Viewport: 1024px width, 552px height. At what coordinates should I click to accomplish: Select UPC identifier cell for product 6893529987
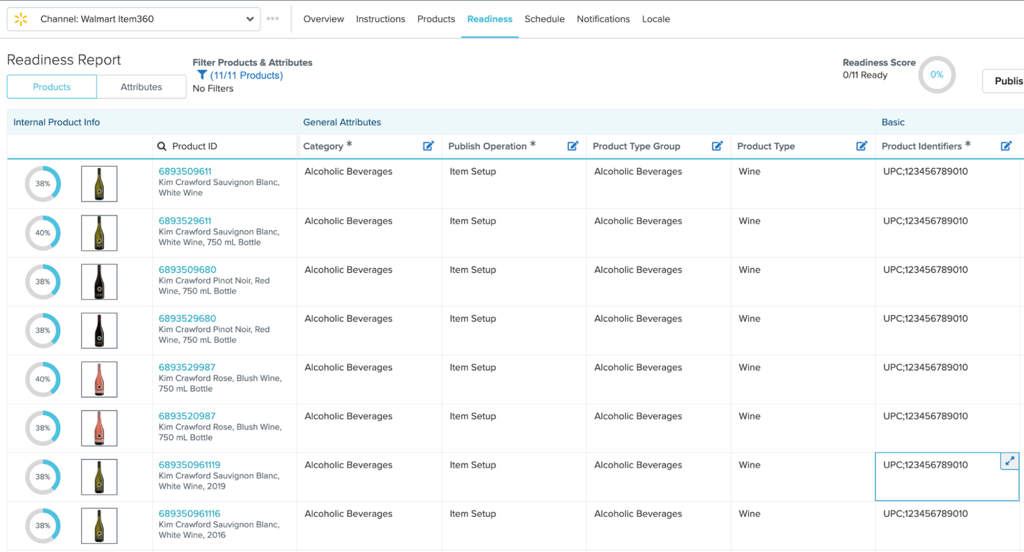coord(948,380)
